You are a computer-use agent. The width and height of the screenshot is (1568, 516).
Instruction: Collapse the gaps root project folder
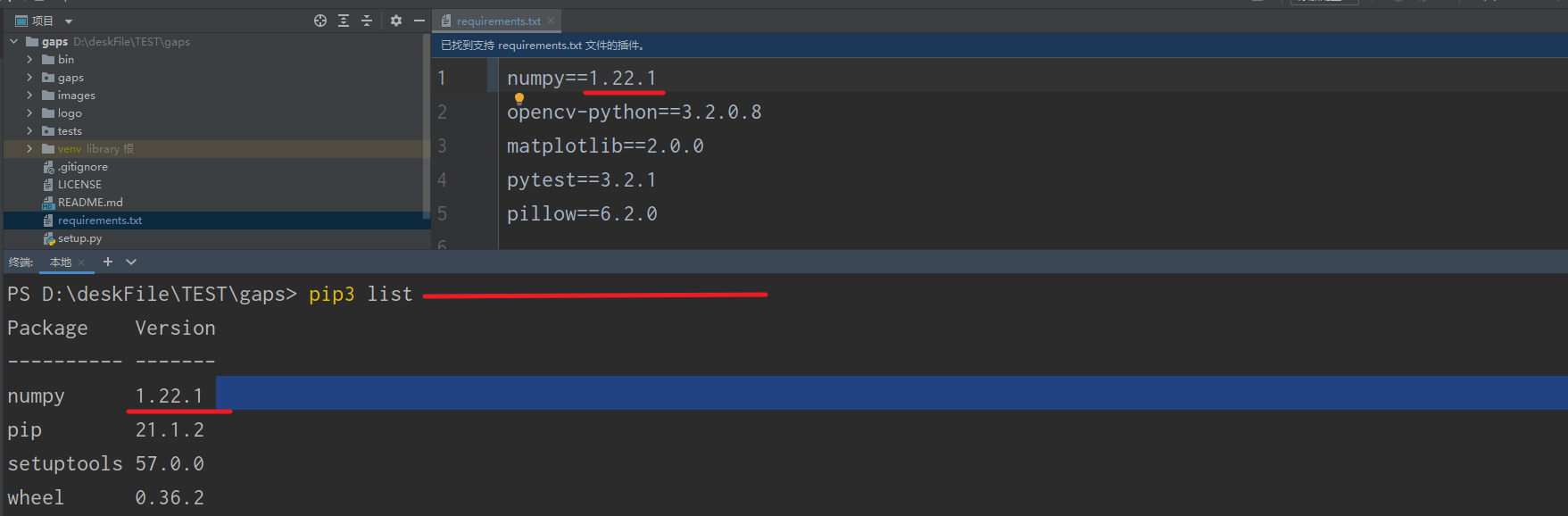point(13,41)
